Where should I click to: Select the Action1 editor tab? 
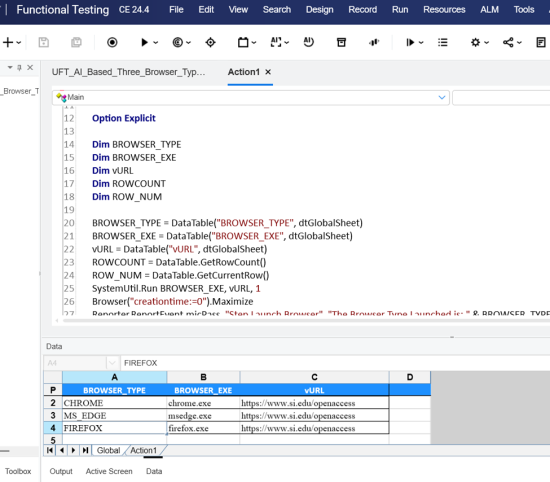click(x=243, y=72)
